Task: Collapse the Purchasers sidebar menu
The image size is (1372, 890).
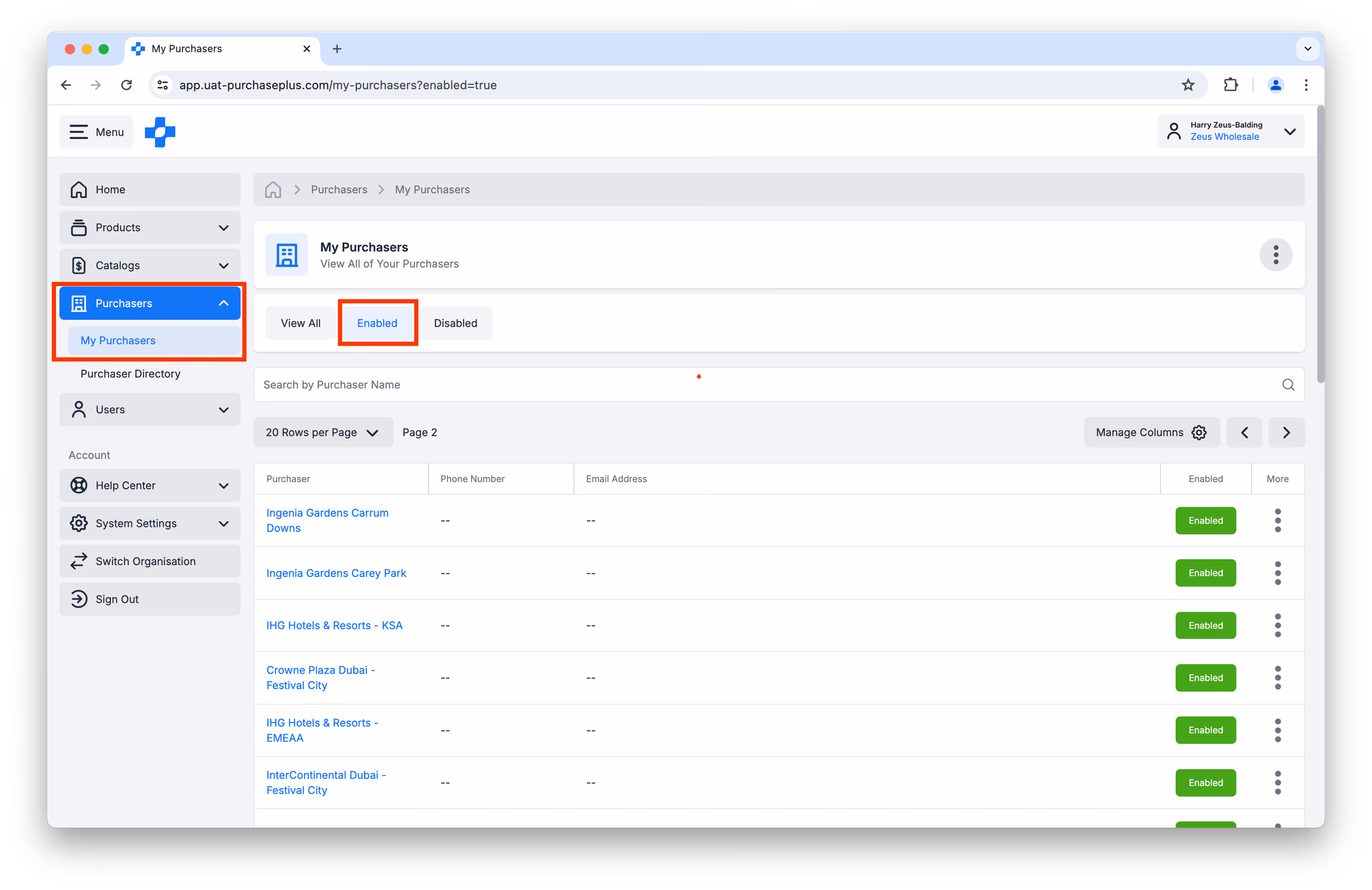Action: tap(150, 304)
